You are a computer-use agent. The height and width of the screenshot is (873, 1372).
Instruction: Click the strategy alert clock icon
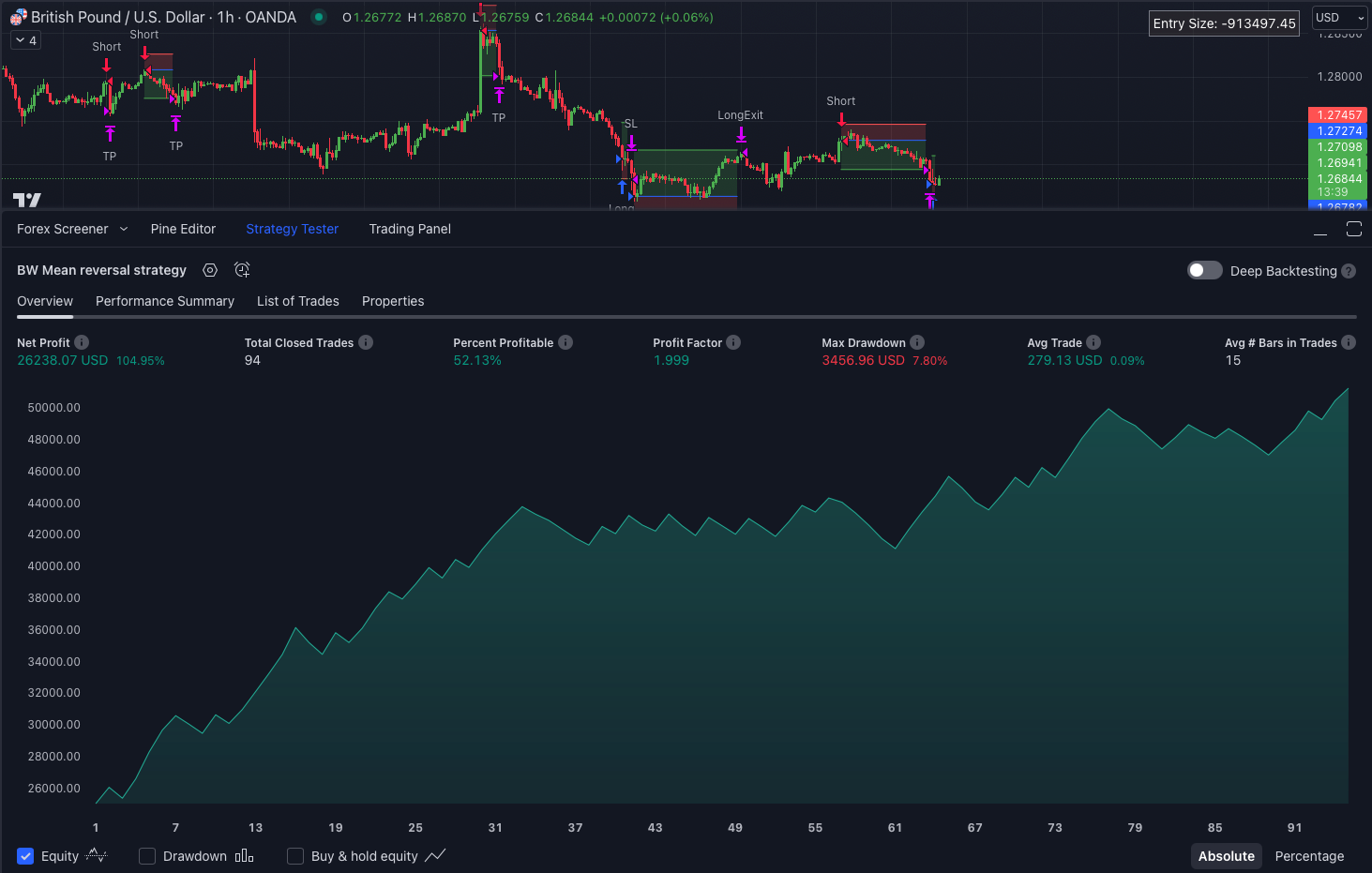242,270
